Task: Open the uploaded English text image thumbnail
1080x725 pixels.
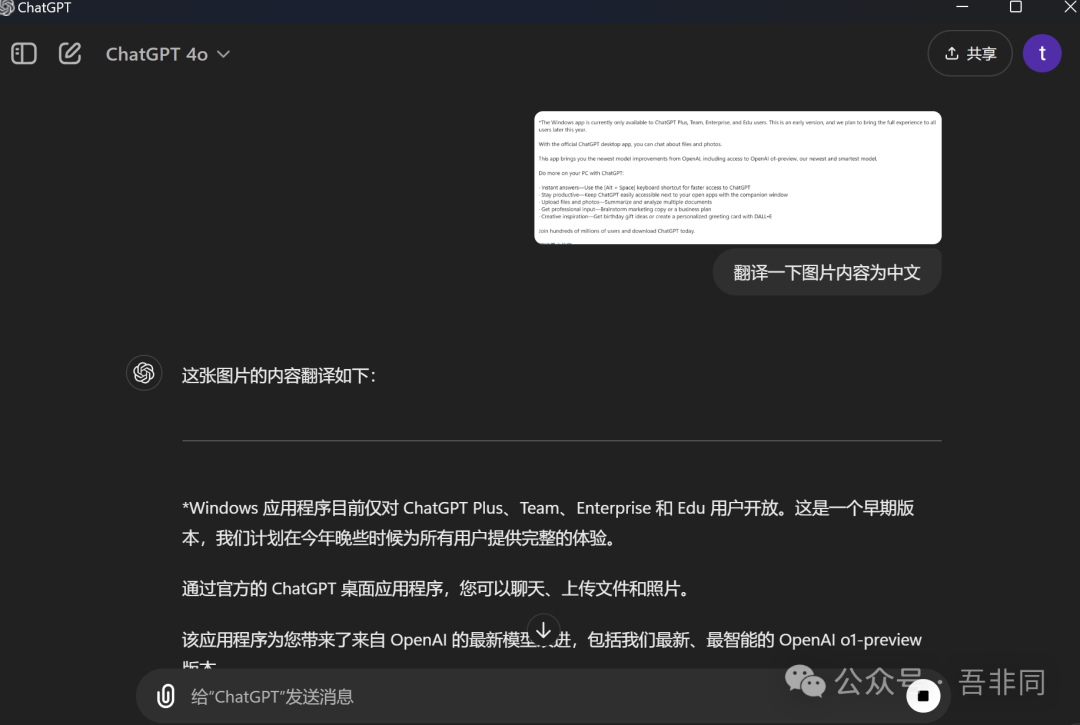Action: point(737,177)
